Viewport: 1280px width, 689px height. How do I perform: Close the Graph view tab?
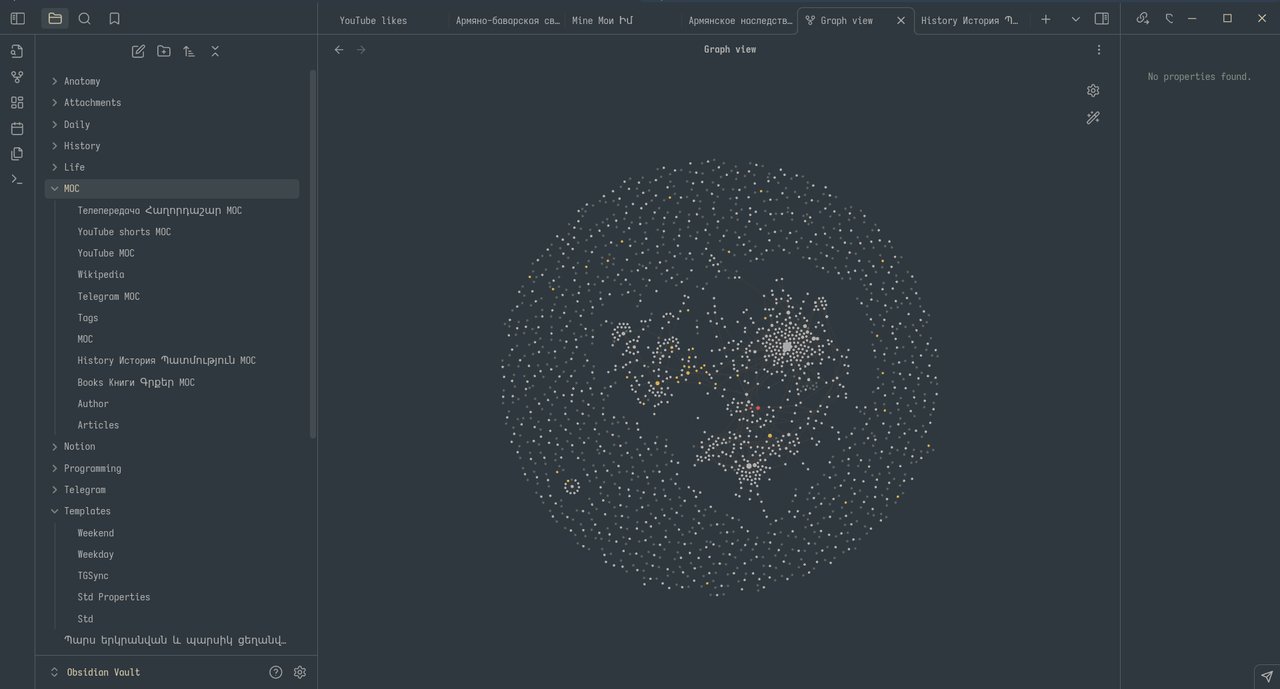(x=901, y=20)
